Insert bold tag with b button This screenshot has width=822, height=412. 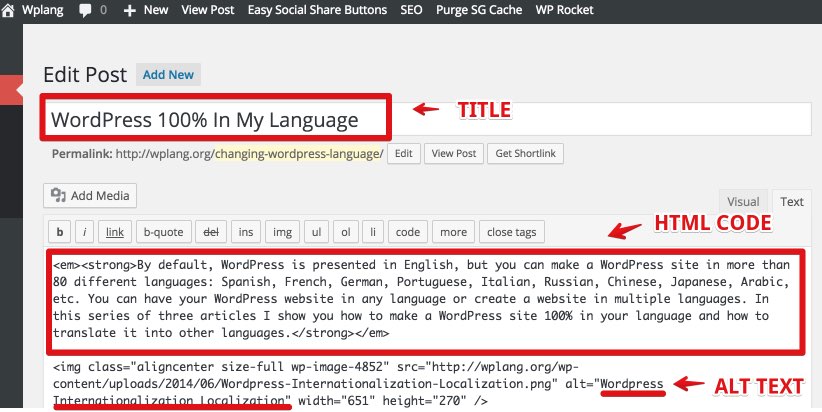pos(60,232)
